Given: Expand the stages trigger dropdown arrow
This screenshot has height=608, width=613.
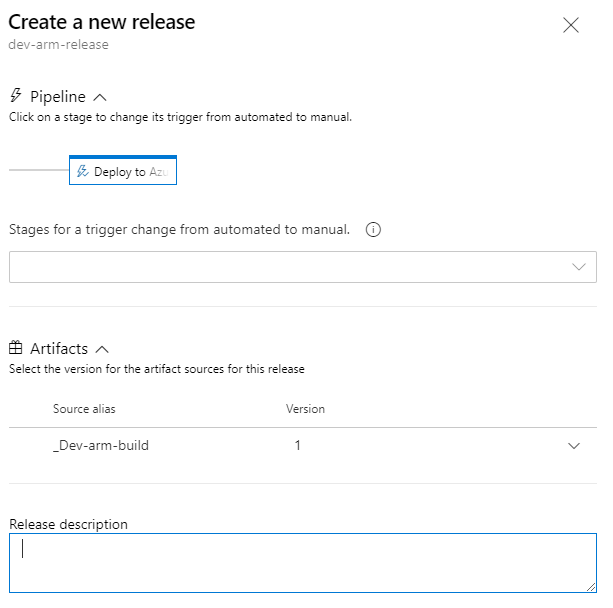Looking at the screenshot, I should click(x=579, y=267).
